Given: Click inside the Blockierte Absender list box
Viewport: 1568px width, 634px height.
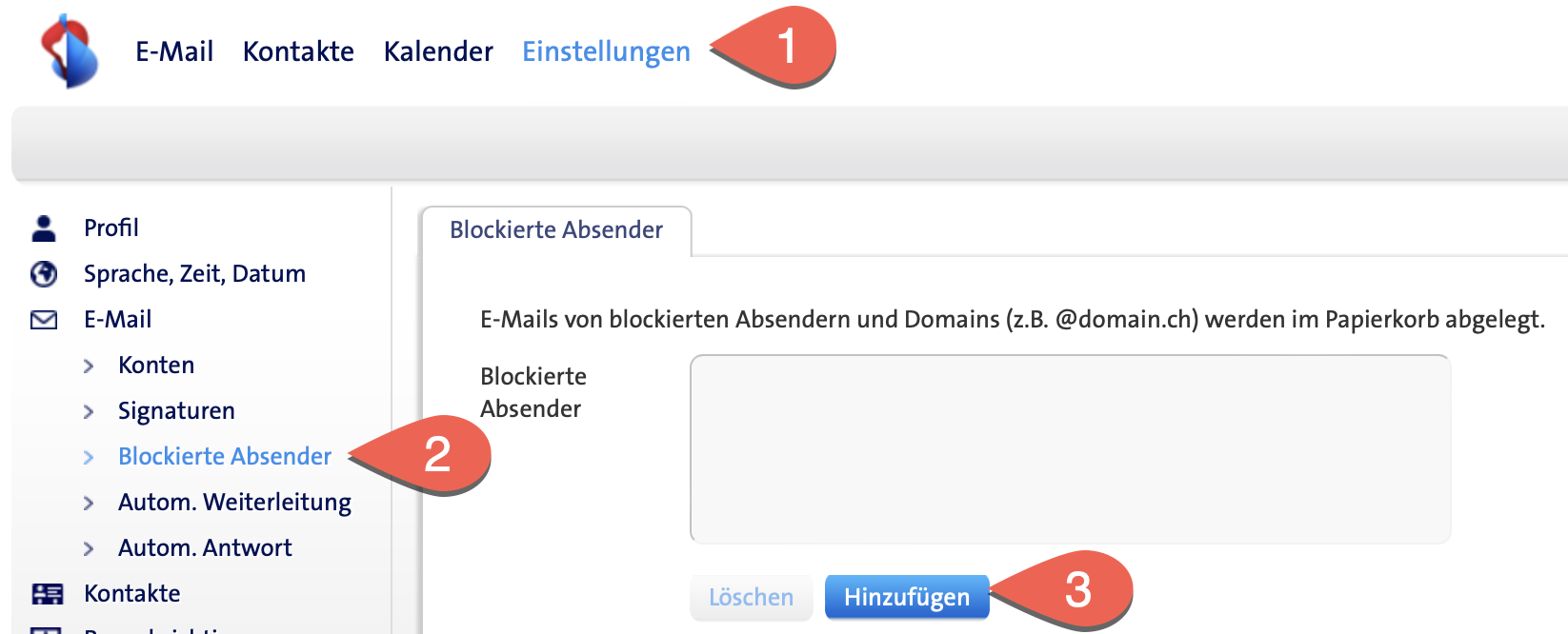Looking at the screenshot, I should [x=1070, y=449].
